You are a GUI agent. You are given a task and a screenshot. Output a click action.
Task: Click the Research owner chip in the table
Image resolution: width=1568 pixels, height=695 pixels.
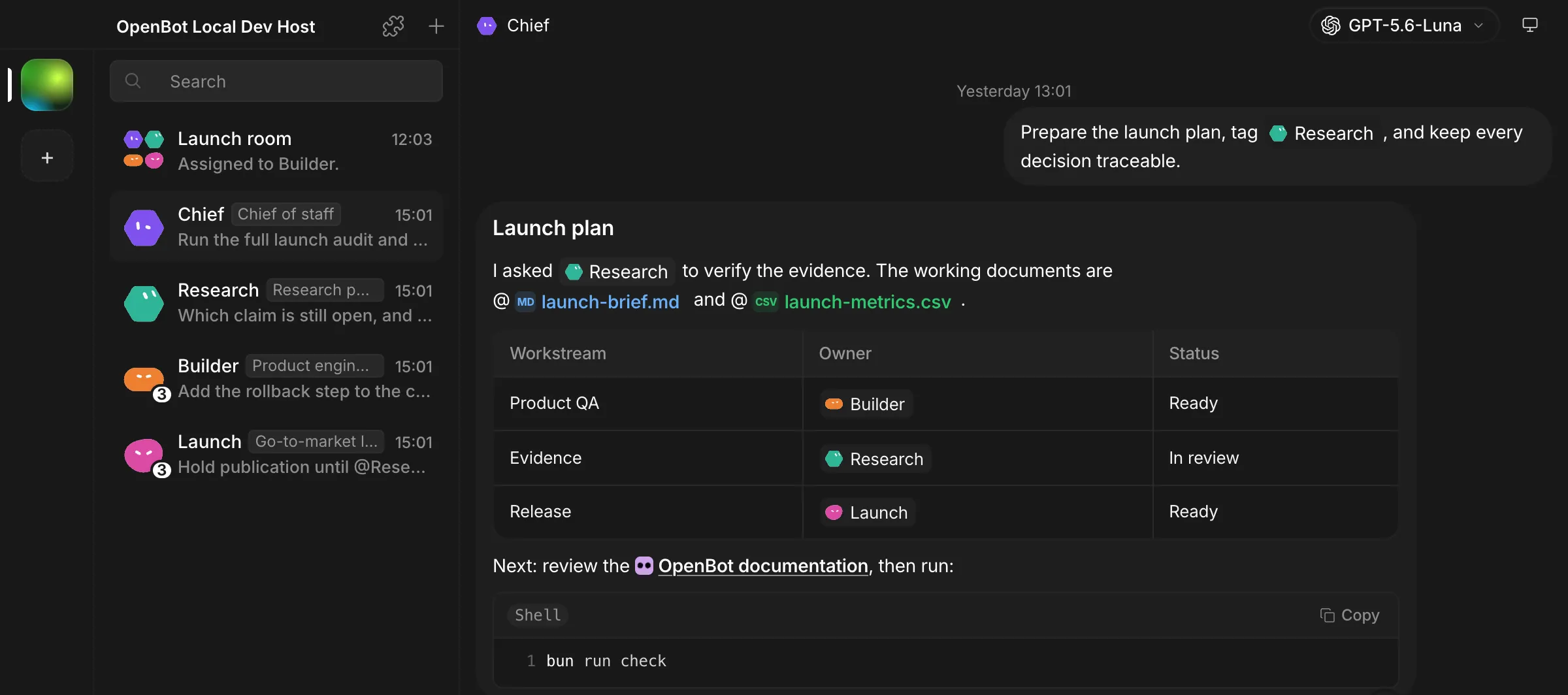(875, 459)
